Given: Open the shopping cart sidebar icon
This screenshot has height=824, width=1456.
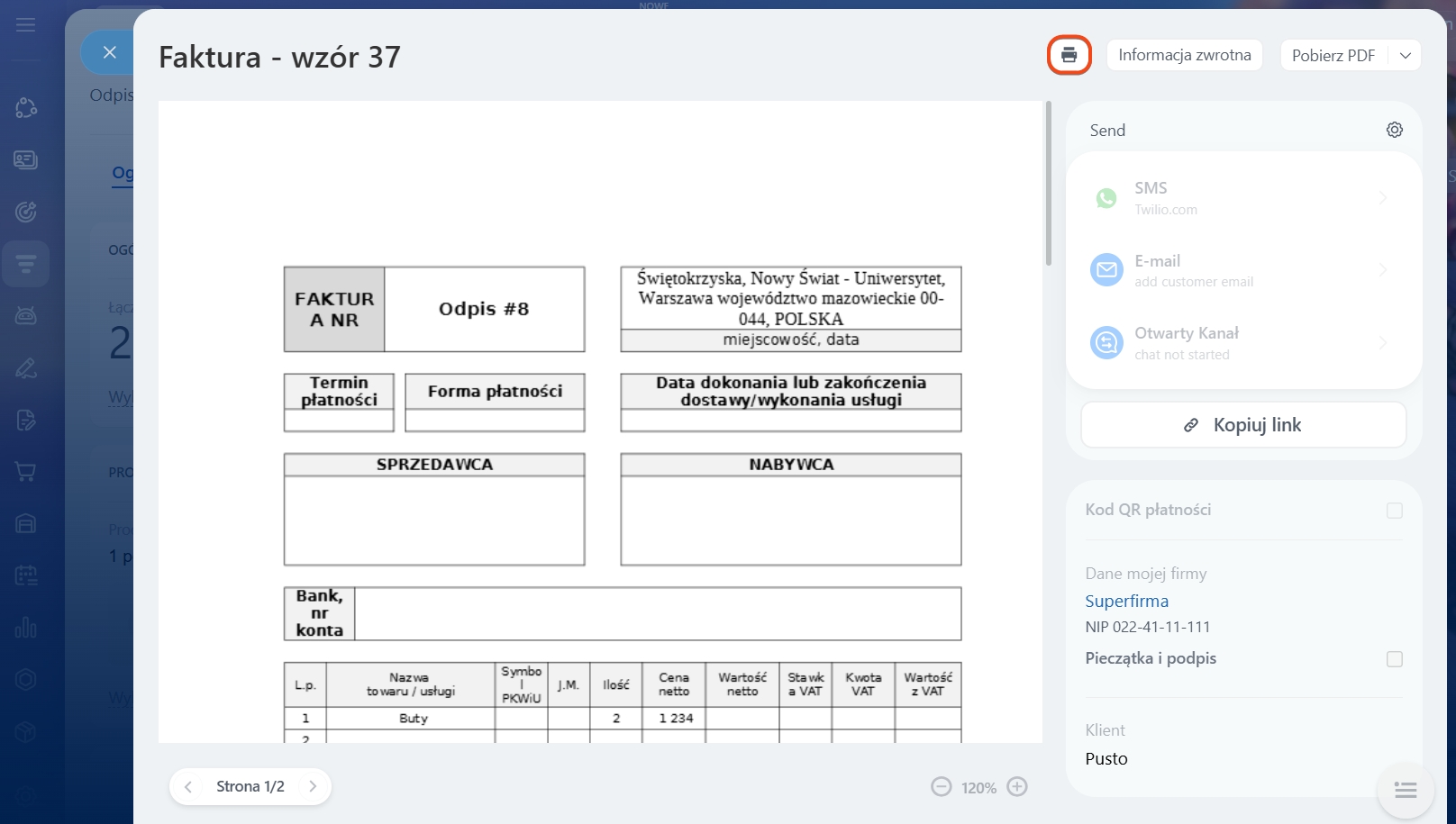Looking at the screenshot, I should coord(25,471).
